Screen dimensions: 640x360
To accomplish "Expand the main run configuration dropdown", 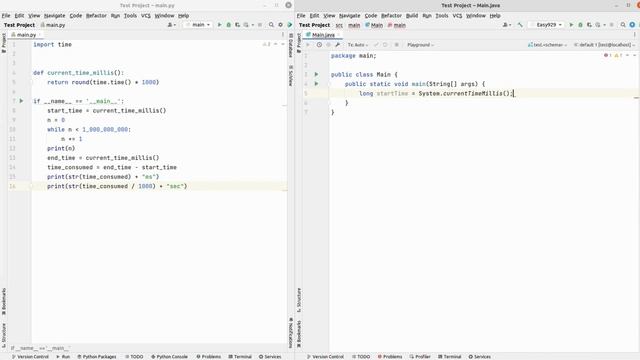I will click(x=198, y=25).
